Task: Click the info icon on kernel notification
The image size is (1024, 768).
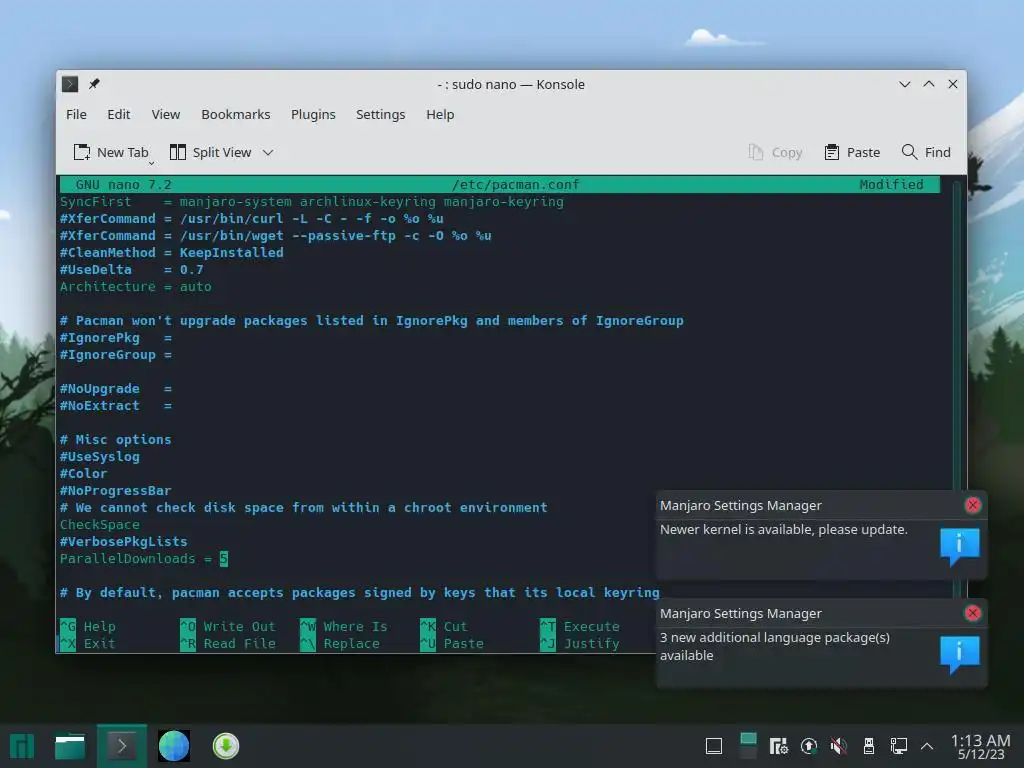Action: pos(959,546)
